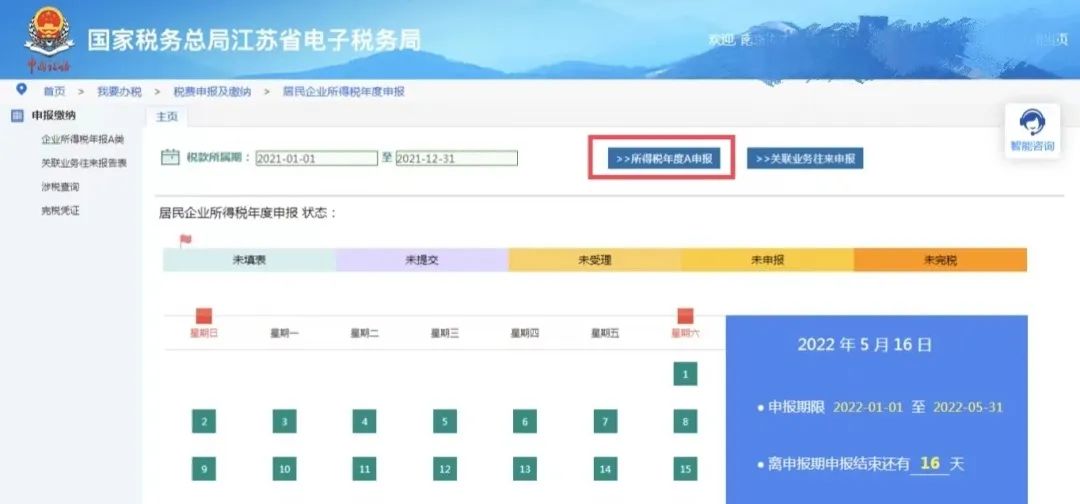The height and width of the screenshot is (504, 1080).
Task: Select calendar day 2
Action: [x=204, y=421]
